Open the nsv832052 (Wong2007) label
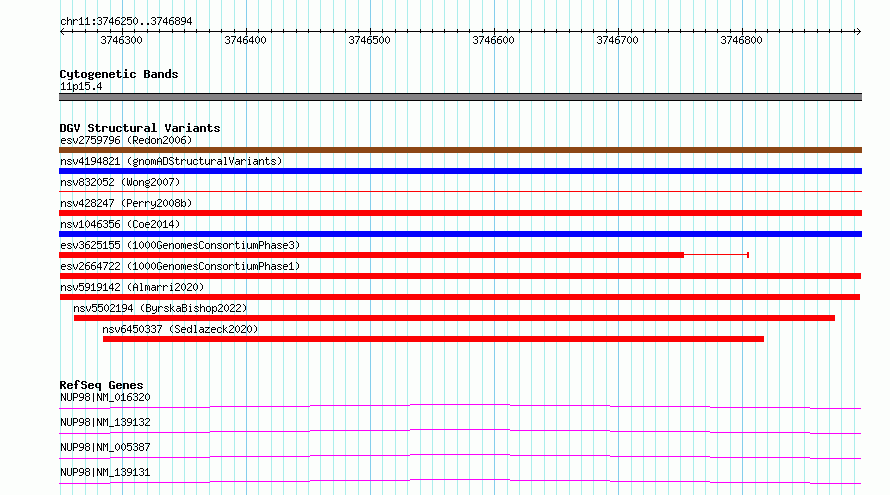Screen dimensions: 890x495 point(120,182)
